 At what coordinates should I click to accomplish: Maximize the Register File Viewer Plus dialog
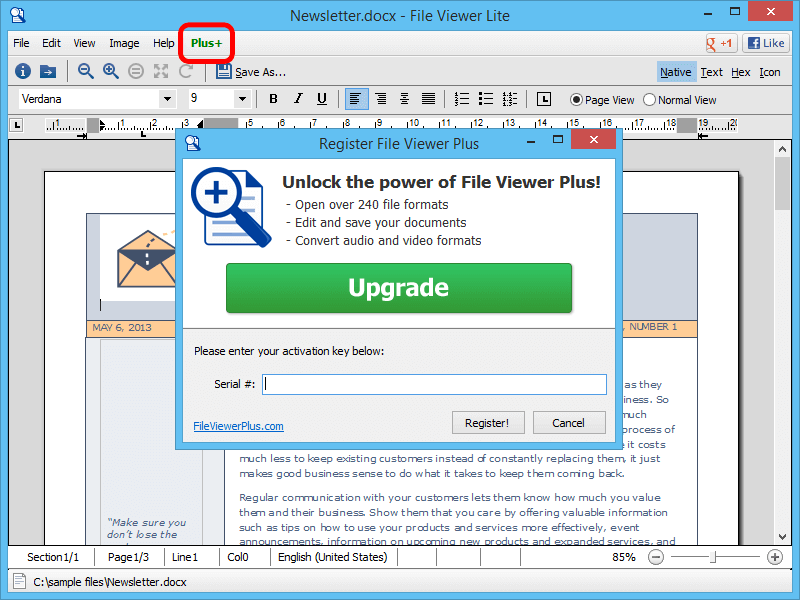click(558, 140)
